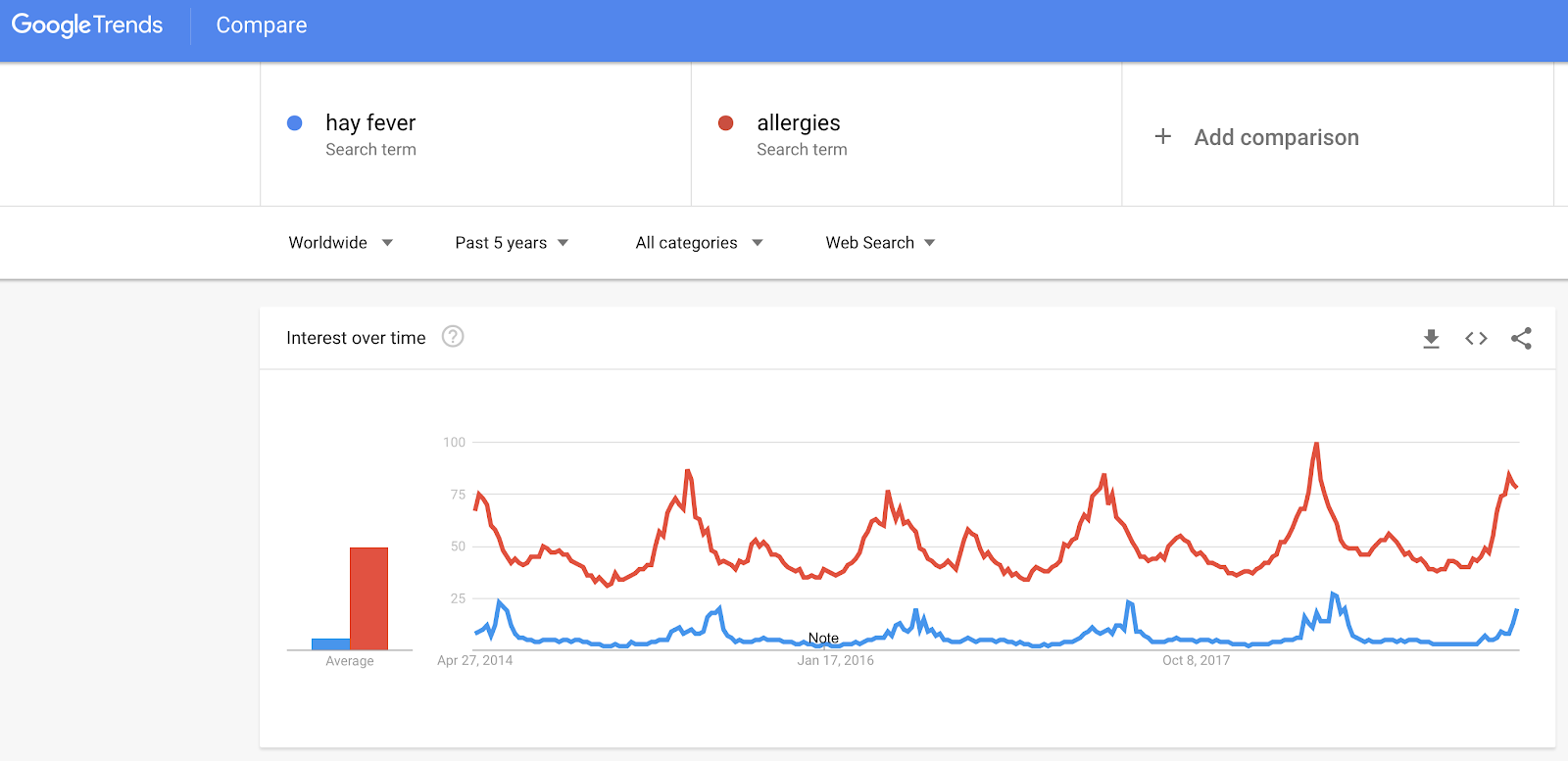Image resolution: width=1568 pixels, height=761 pixels.
Task: Click the plus icon to add comparison
Action: (x=1163, y=136)
